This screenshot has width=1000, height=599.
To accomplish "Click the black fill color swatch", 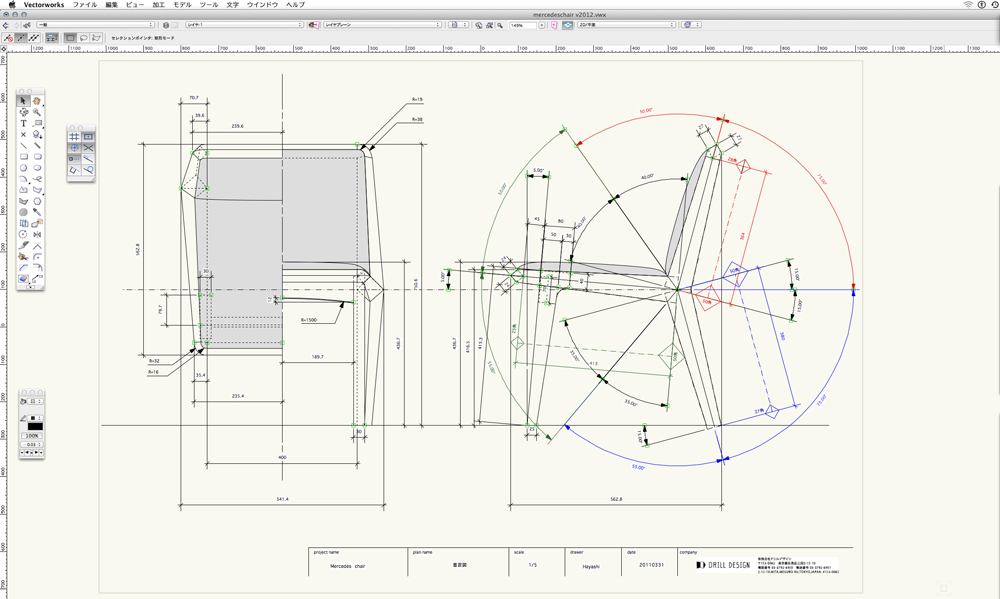I will click(x=35, y=426).
